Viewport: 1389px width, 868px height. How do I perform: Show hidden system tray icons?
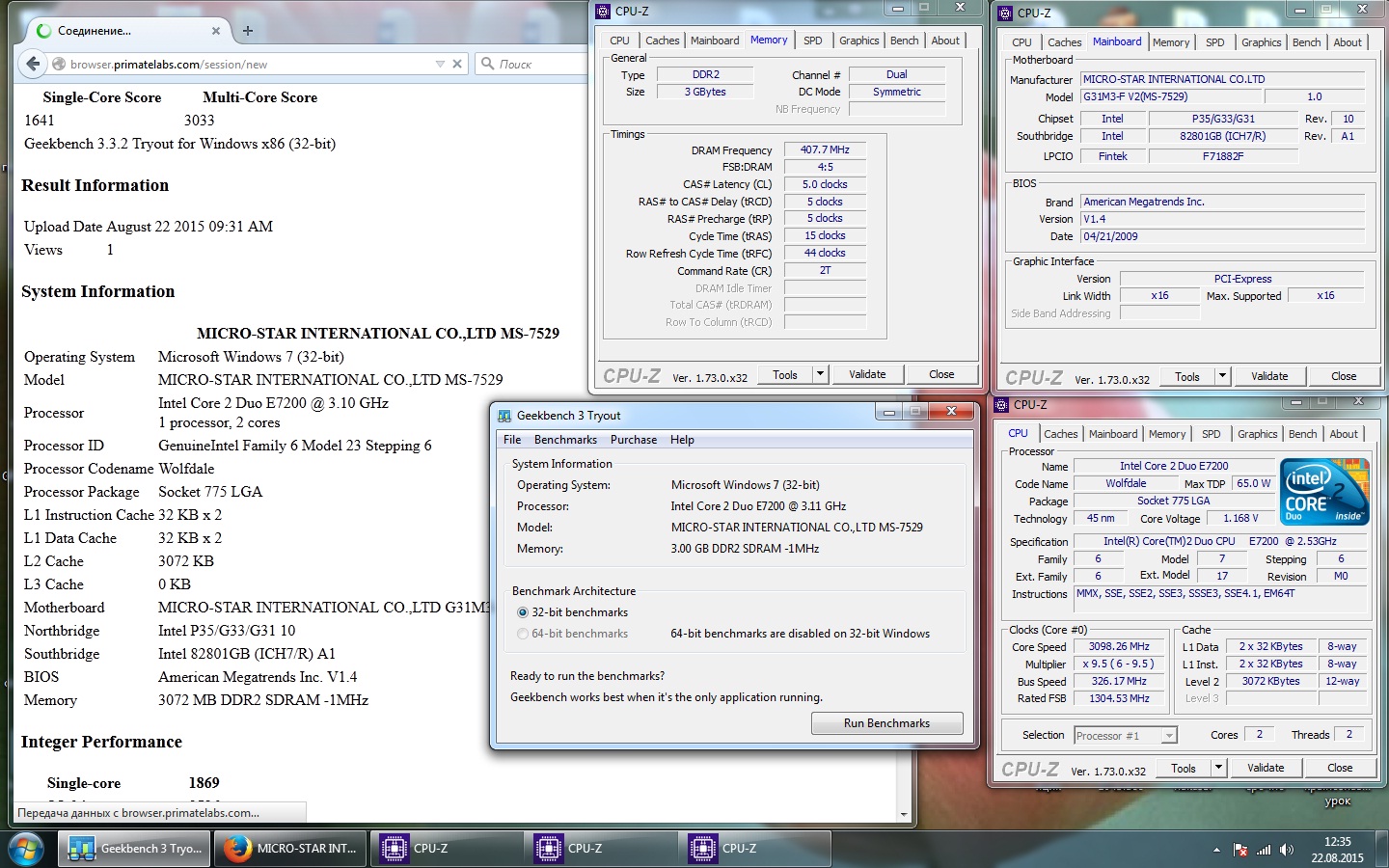(1216, 850)
